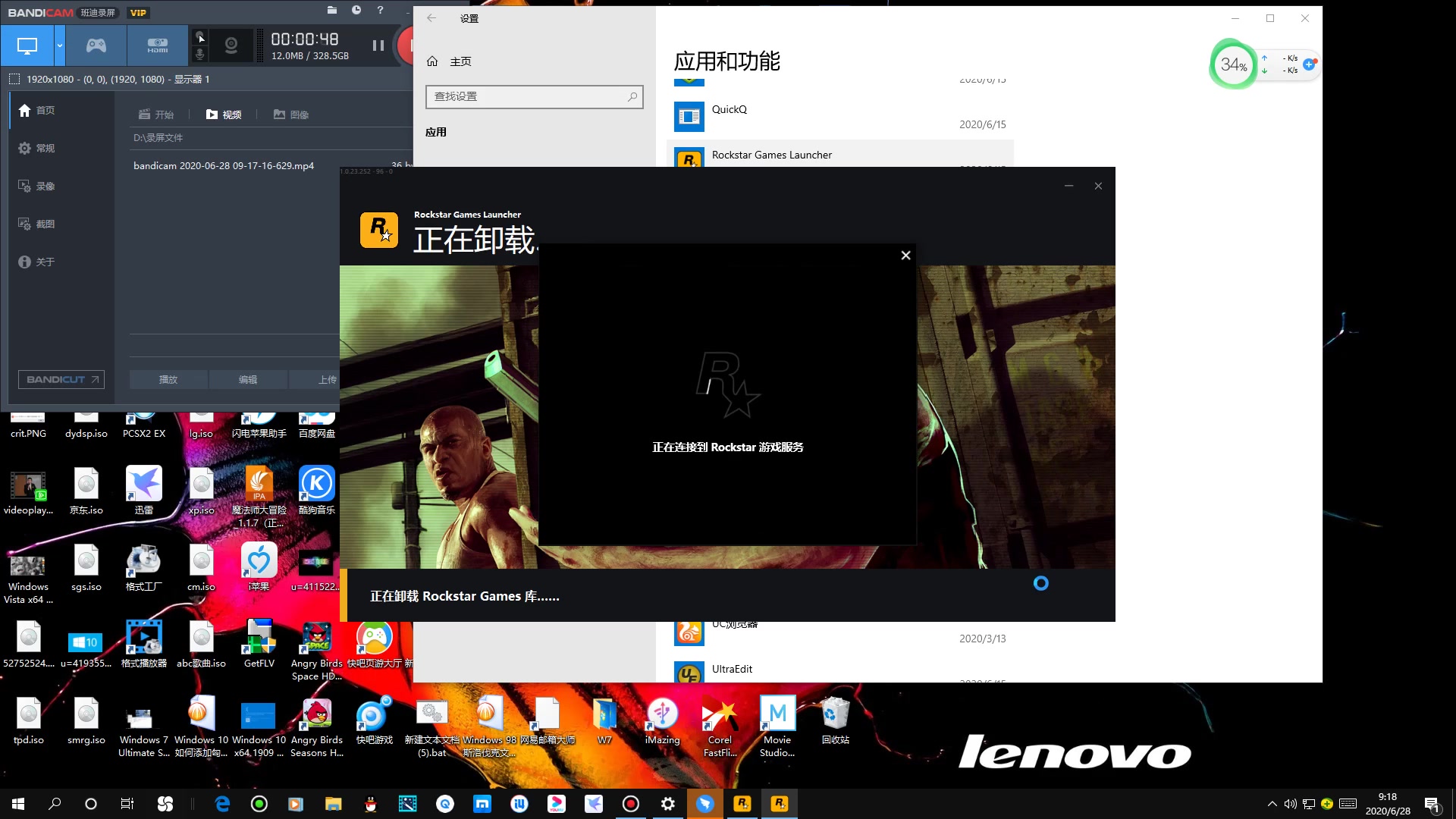Expand system tray hidden icons chevron
This screenshot has height=819, width=1456.
[1272, 804]
